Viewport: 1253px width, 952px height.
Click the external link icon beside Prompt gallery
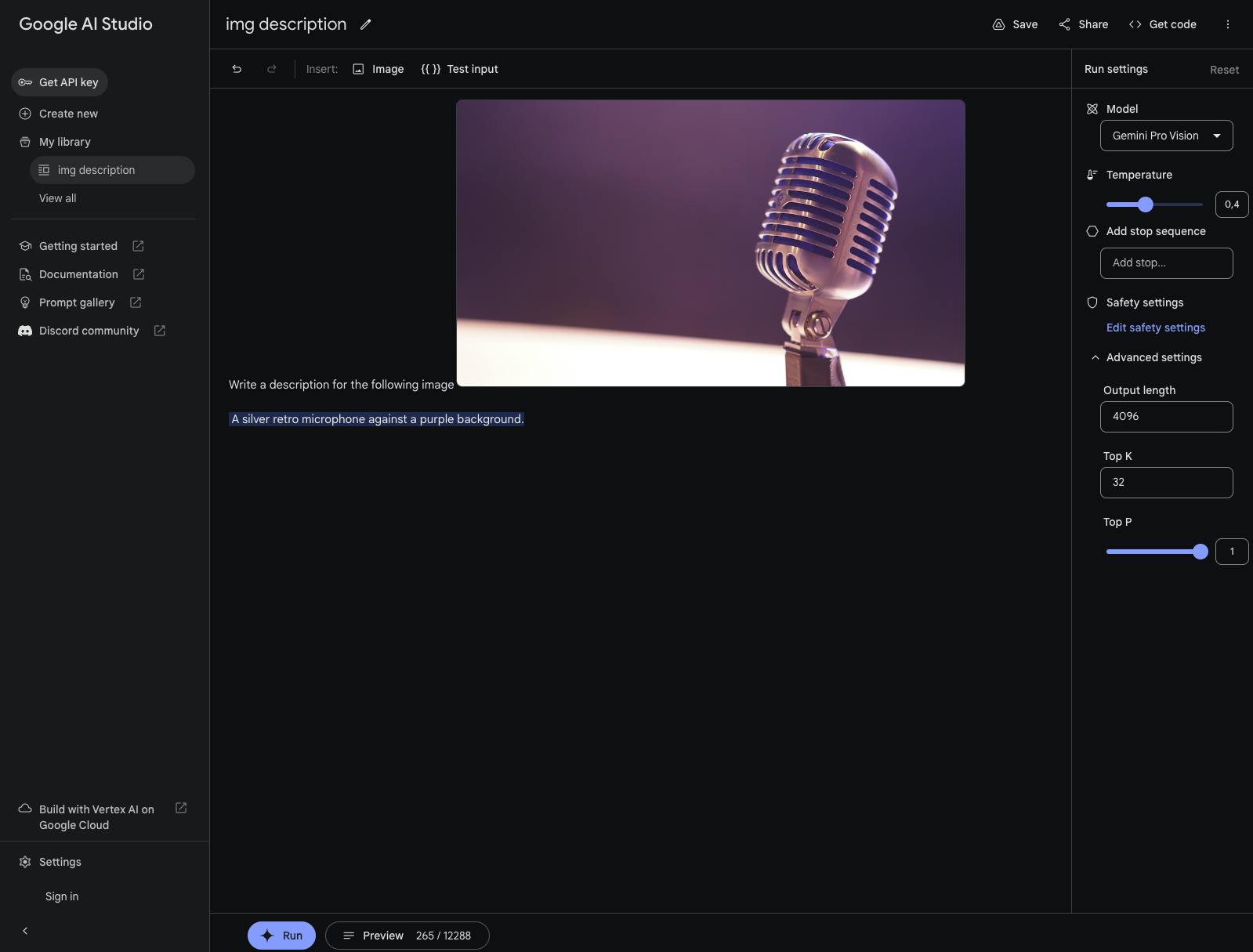(136, 302)
